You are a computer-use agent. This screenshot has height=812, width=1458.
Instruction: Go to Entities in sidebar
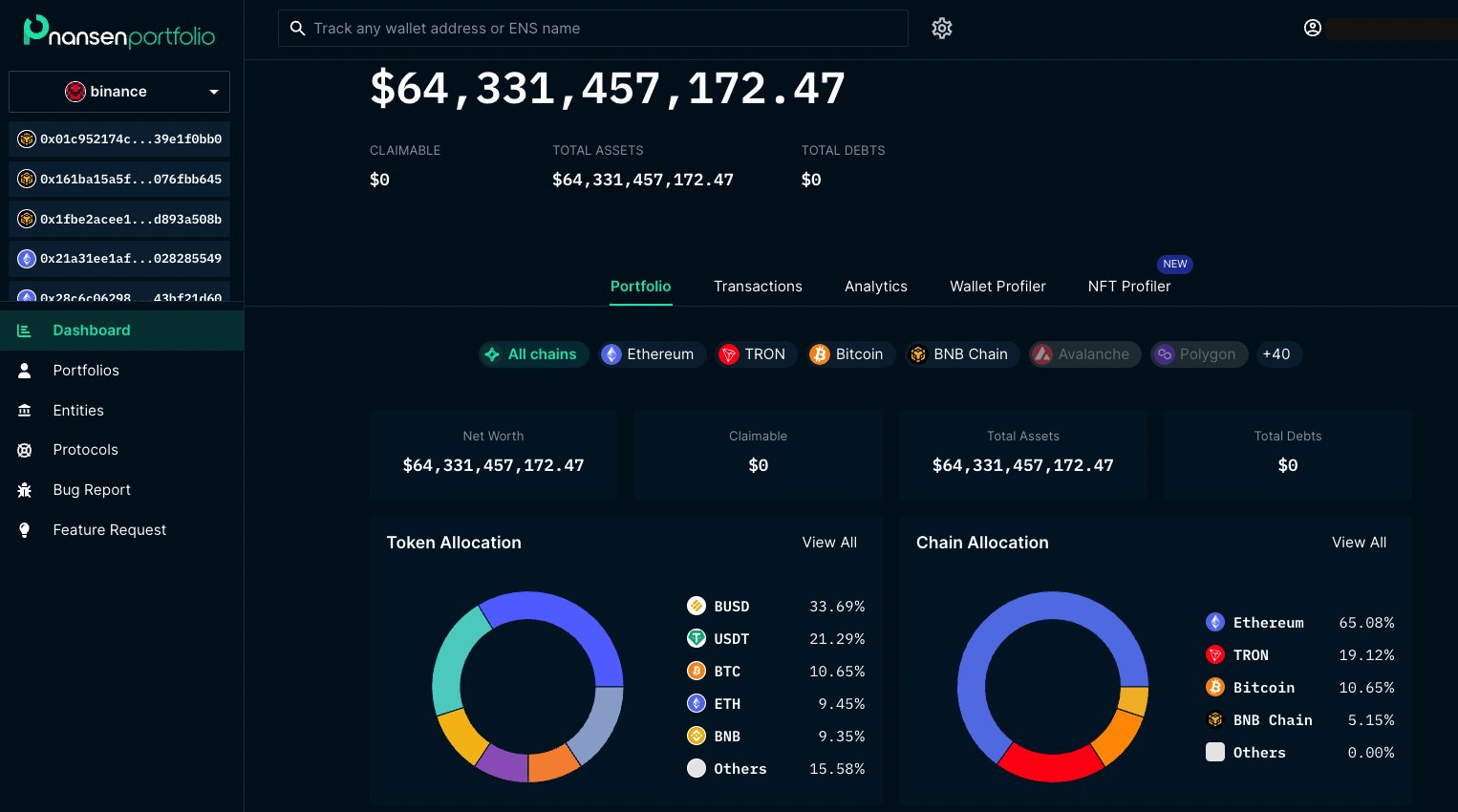pyautogui.click(x=121, y=411)
